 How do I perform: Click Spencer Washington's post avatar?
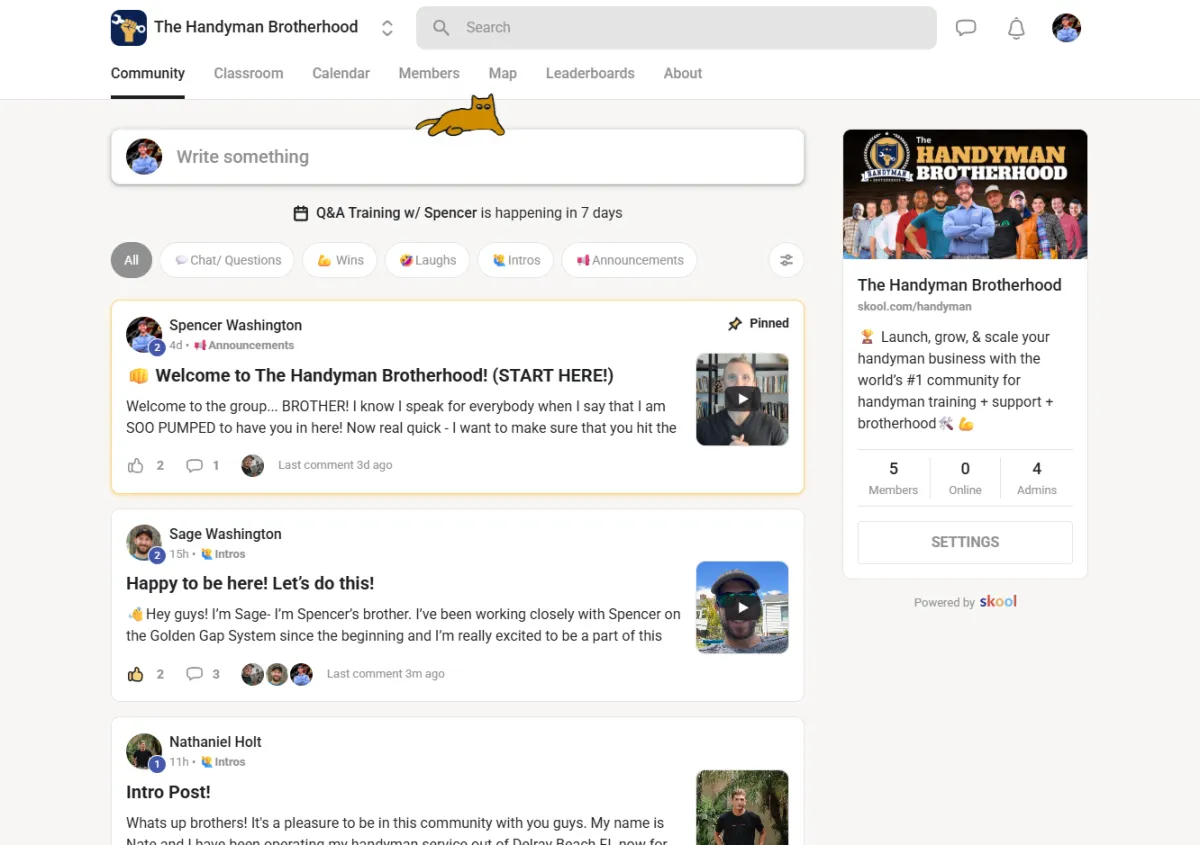(144, 335)
